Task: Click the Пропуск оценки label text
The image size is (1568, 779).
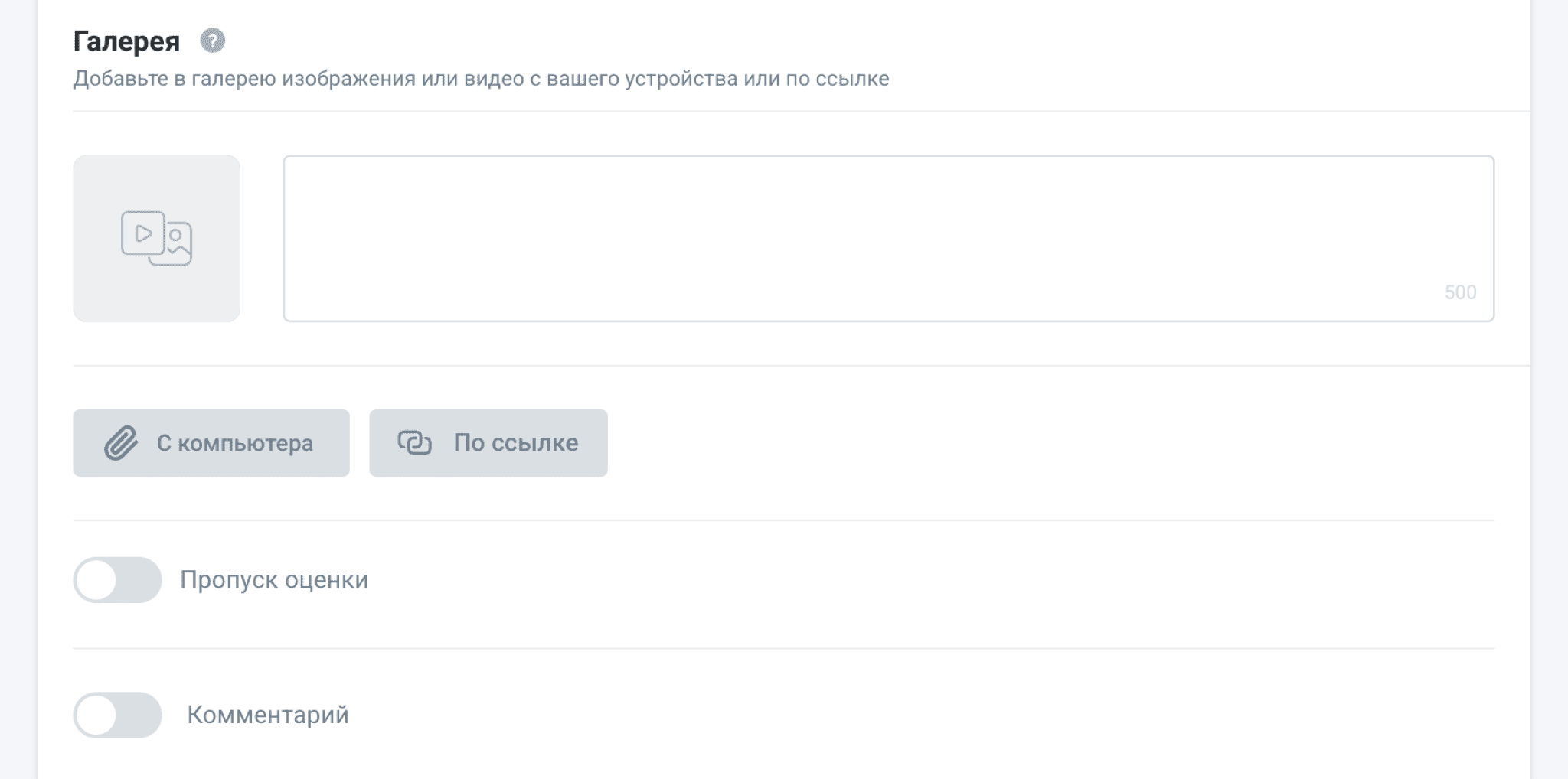Action: tap(274, 580)
